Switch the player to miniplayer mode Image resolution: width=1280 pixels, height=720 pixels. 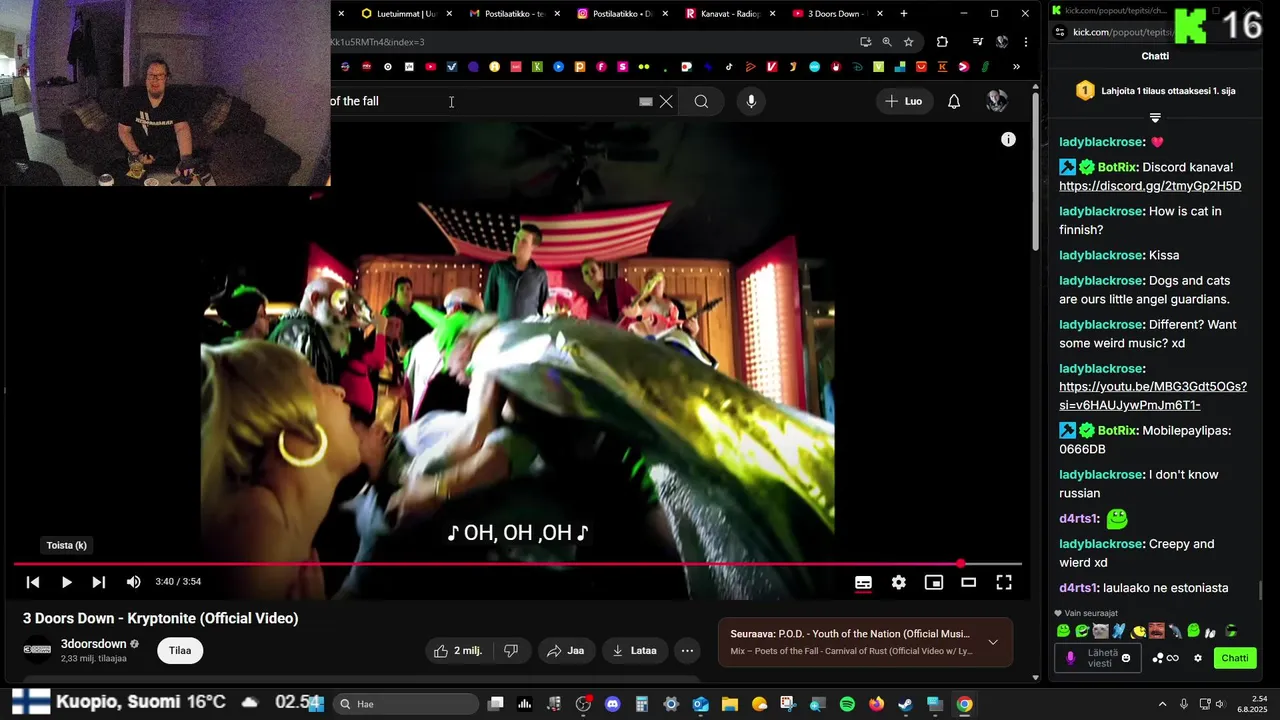[x=934, y=582]
